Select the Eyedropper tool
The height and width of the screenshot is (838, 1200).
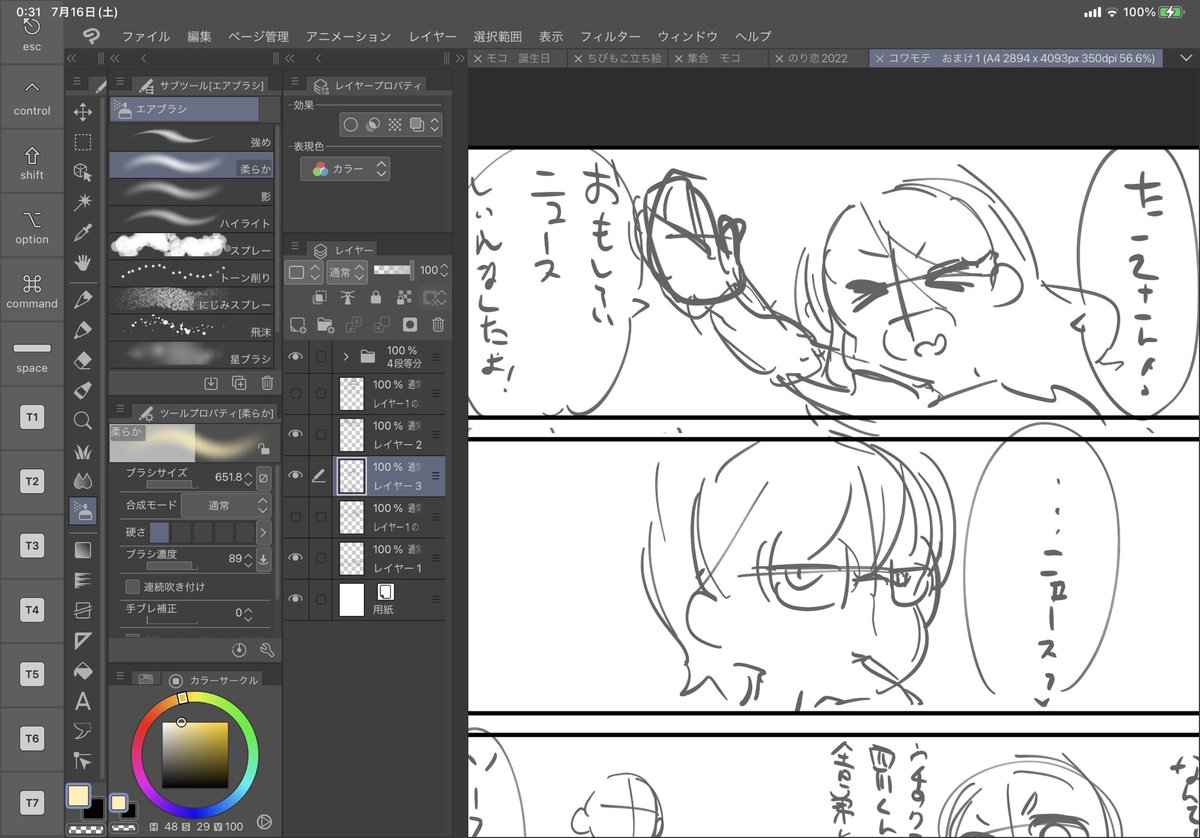tap(83, 233)
